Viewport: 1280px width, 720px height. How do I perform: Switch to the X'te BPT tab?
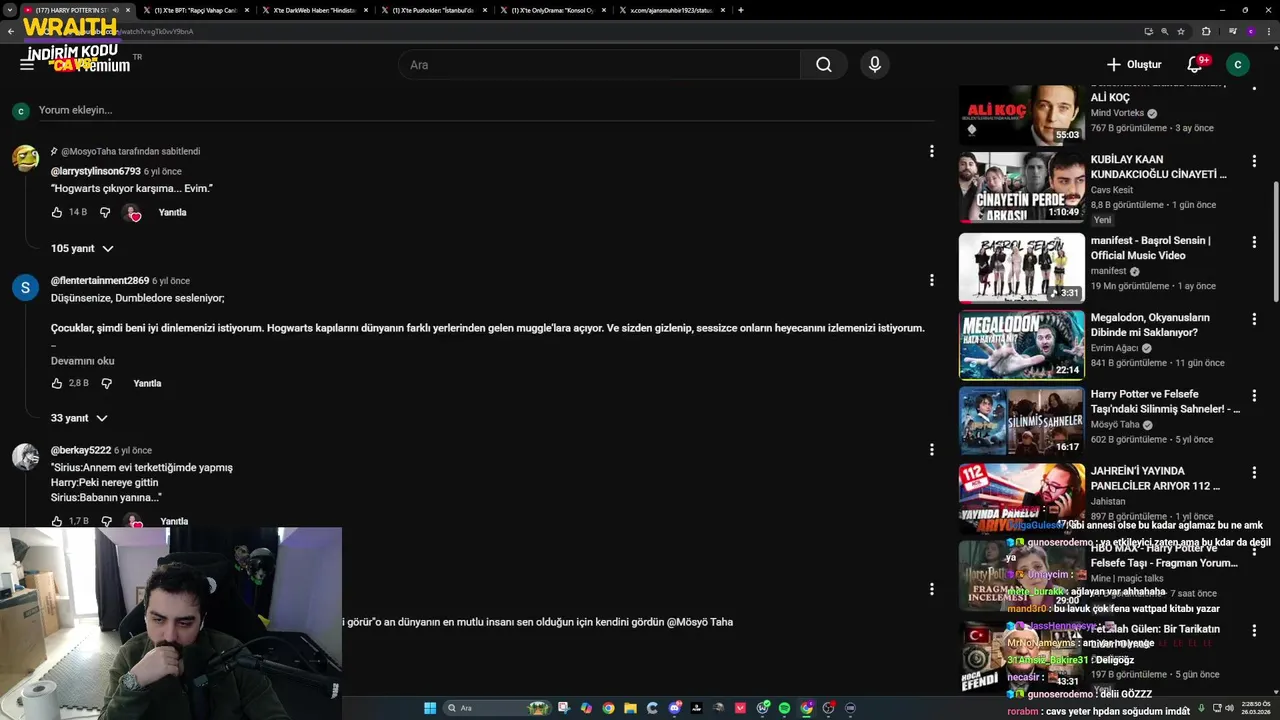195,10
